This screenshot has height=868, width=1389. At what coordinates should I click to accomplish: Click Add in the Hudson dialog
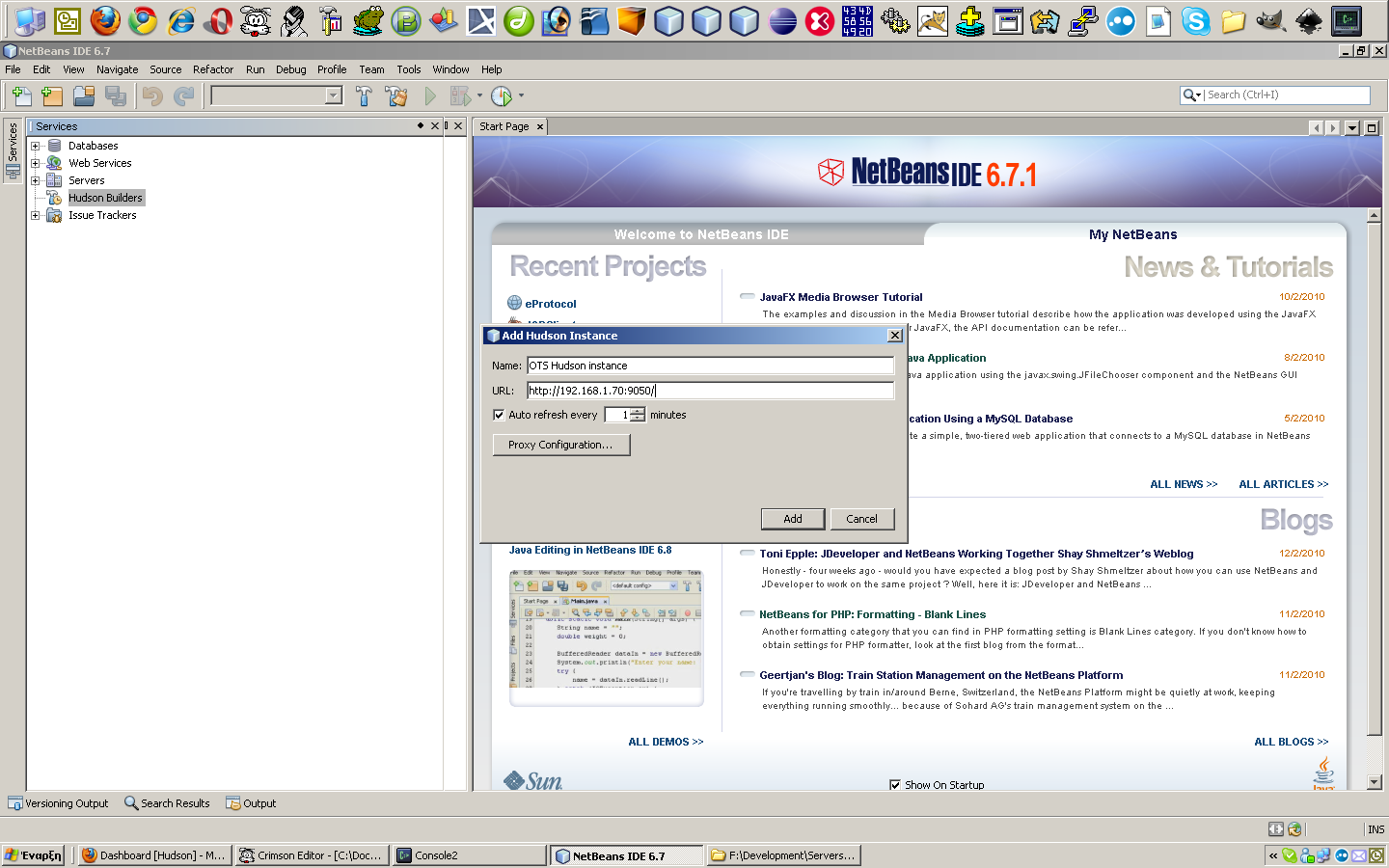click(793, 519)
